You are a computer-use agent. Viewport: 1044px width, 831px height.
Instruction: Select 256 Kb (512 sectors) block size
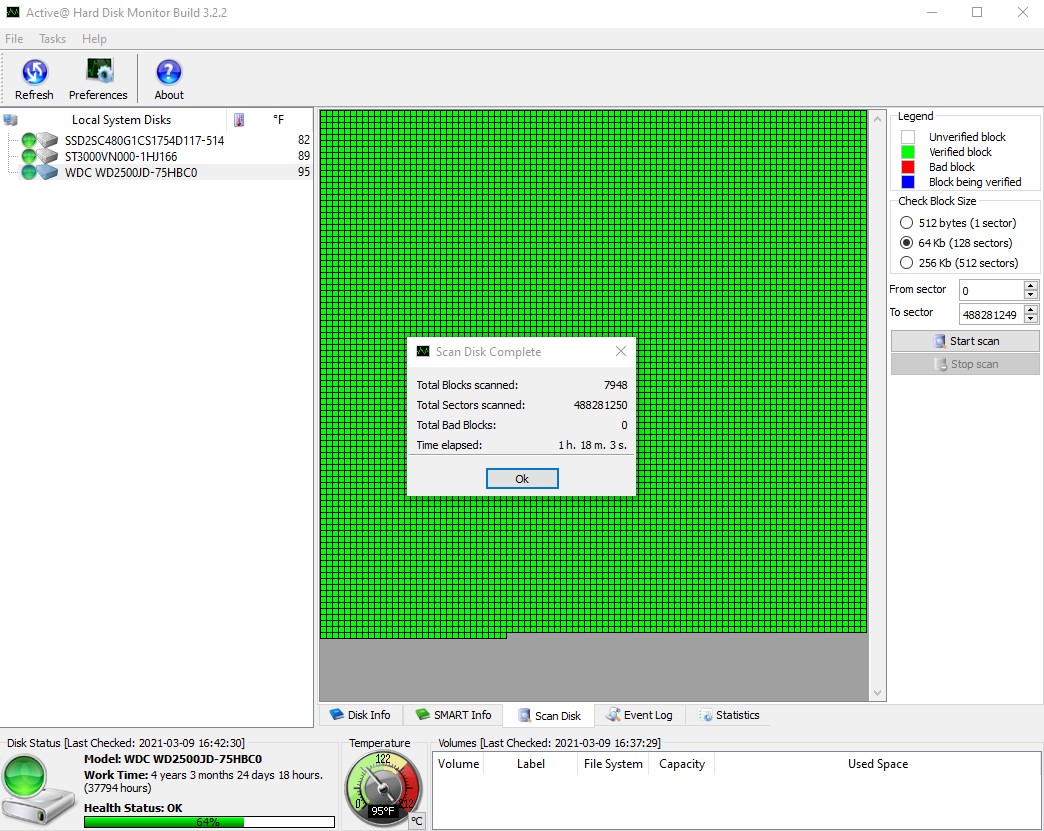tap(907, 263)
